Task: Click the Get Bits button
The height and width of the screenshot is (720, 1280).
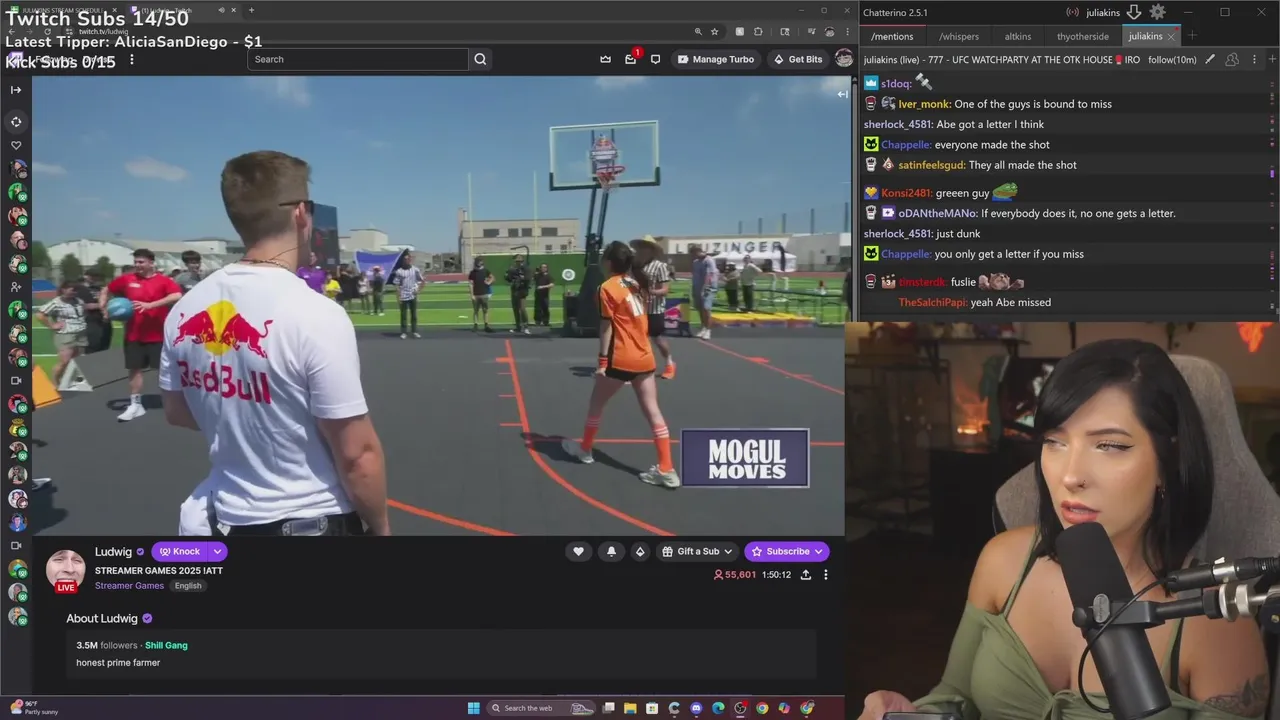Action: tap(798, 59)
